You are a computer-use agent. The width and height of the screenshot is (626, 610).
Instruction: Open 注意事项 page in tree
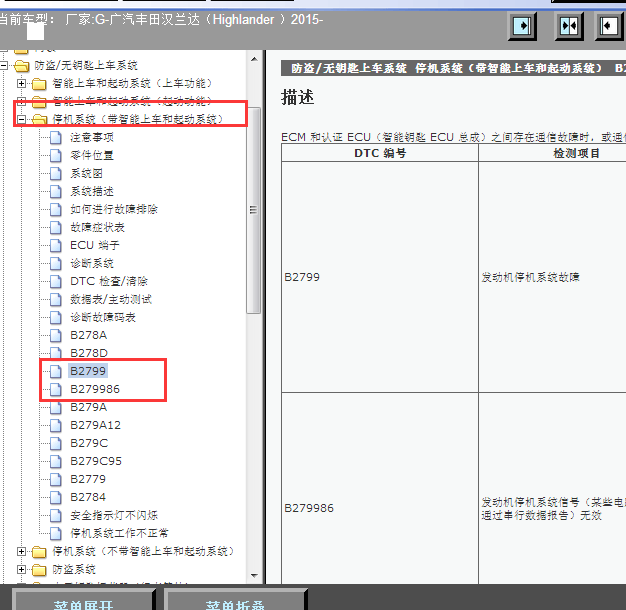point(92,137)
